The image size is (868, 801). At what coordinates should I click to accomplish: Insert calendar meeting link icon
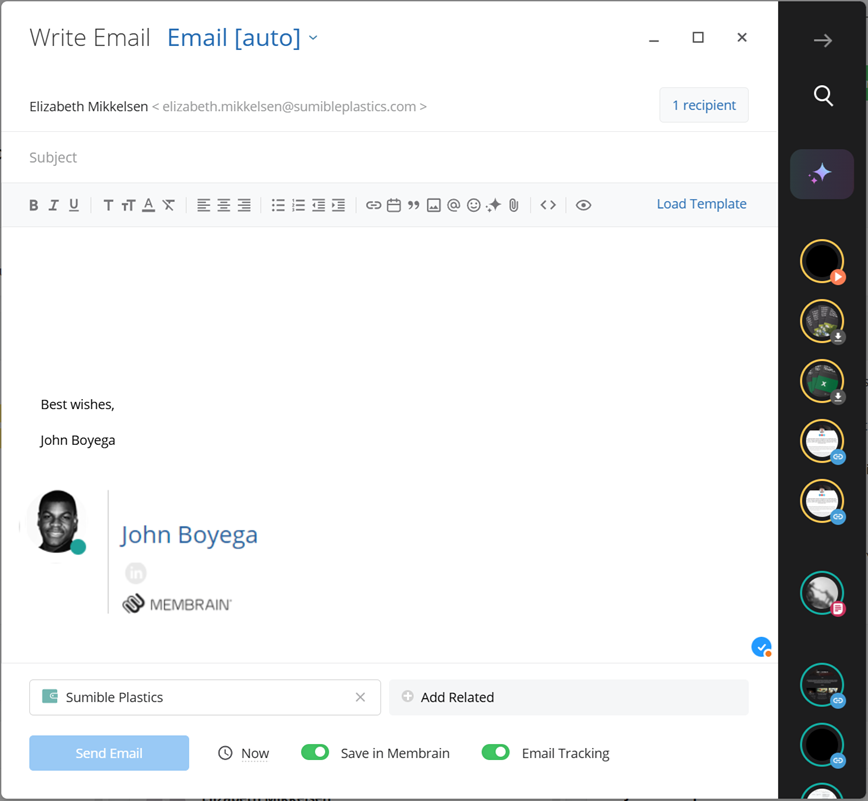click(x=394, y=205)
